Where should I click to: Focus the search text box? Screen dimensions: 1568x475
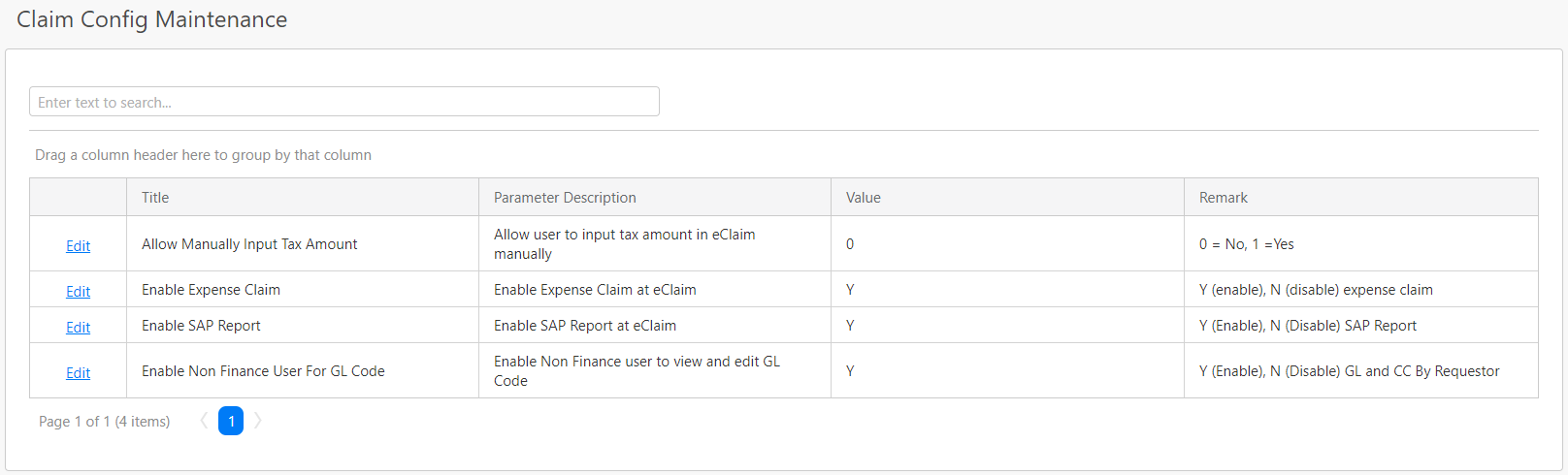tap(343, 102)
